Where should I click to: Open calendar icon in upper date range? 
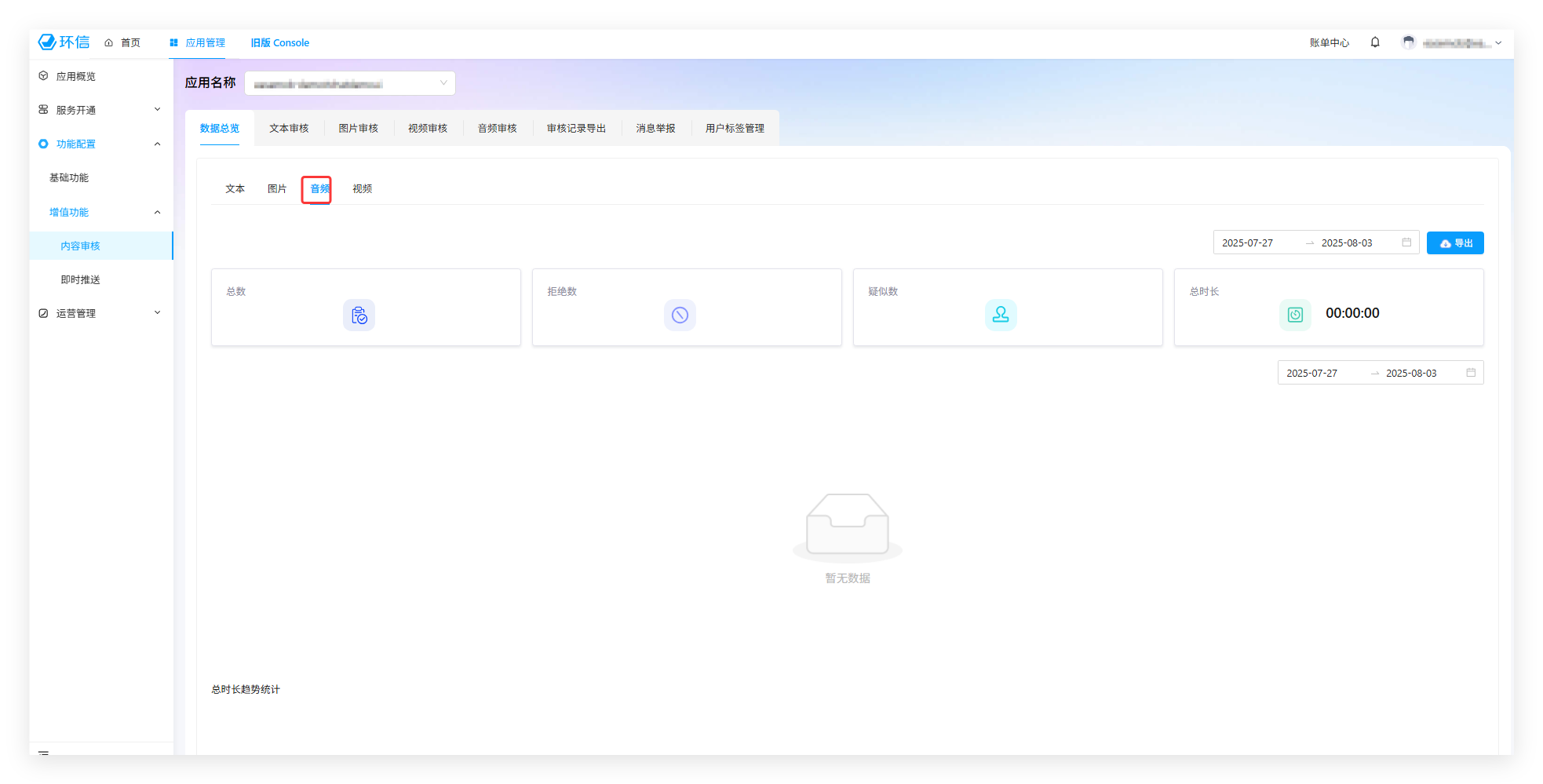[1406, 242]
